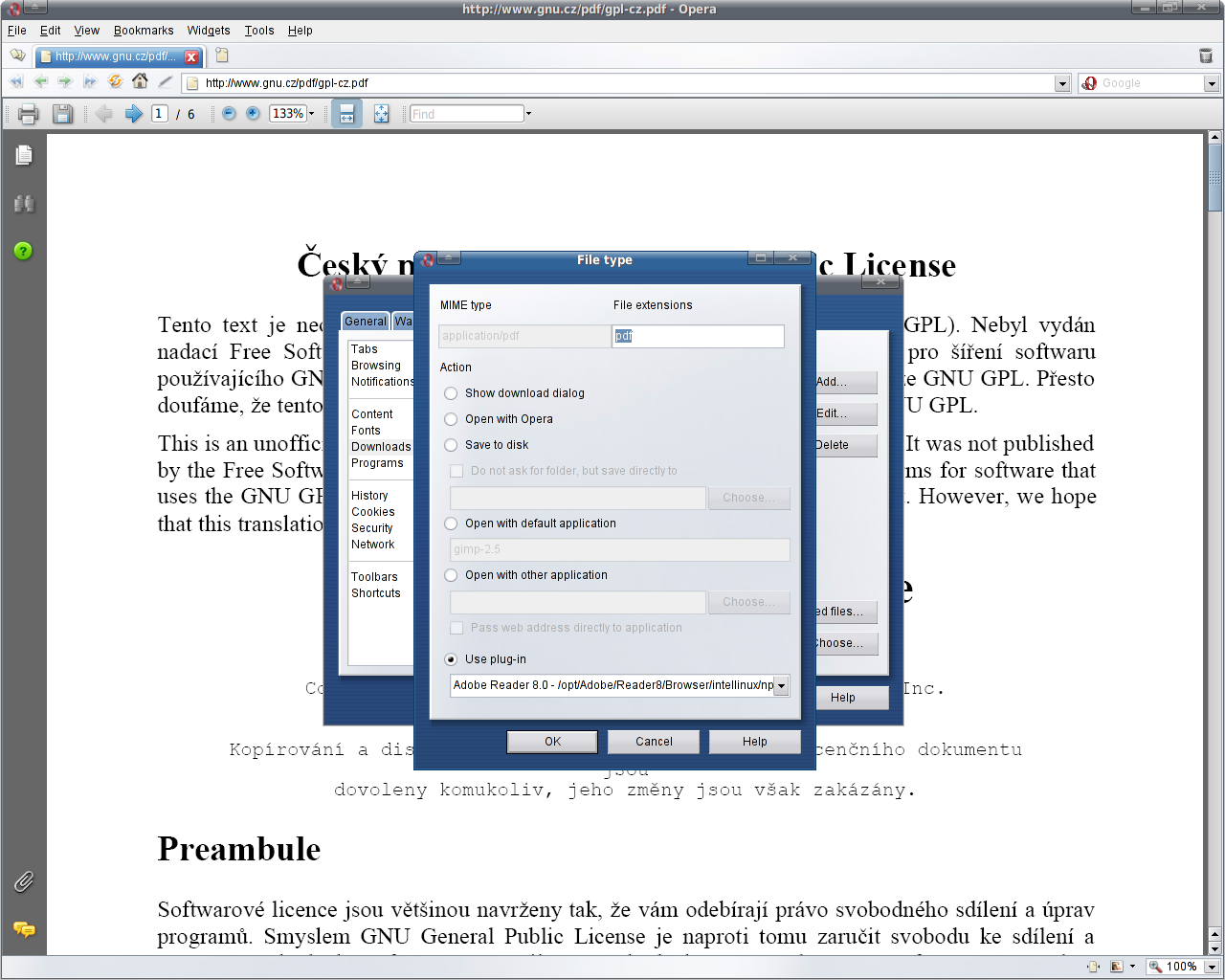Image resolution: width=1225 pixels, height=980 pixels.
Task: Open the PDF zoom 133% dropdown
Action: coord(311,114)
